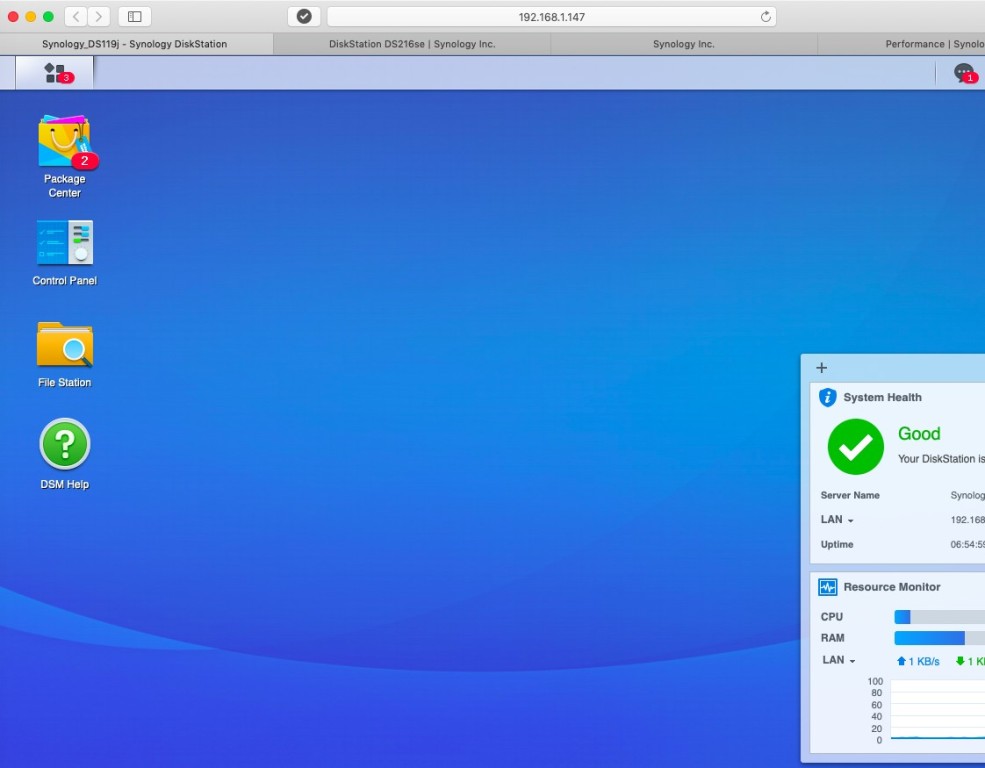
Task: Click the Resource Monitor title
Action: [x=891, y=587]
